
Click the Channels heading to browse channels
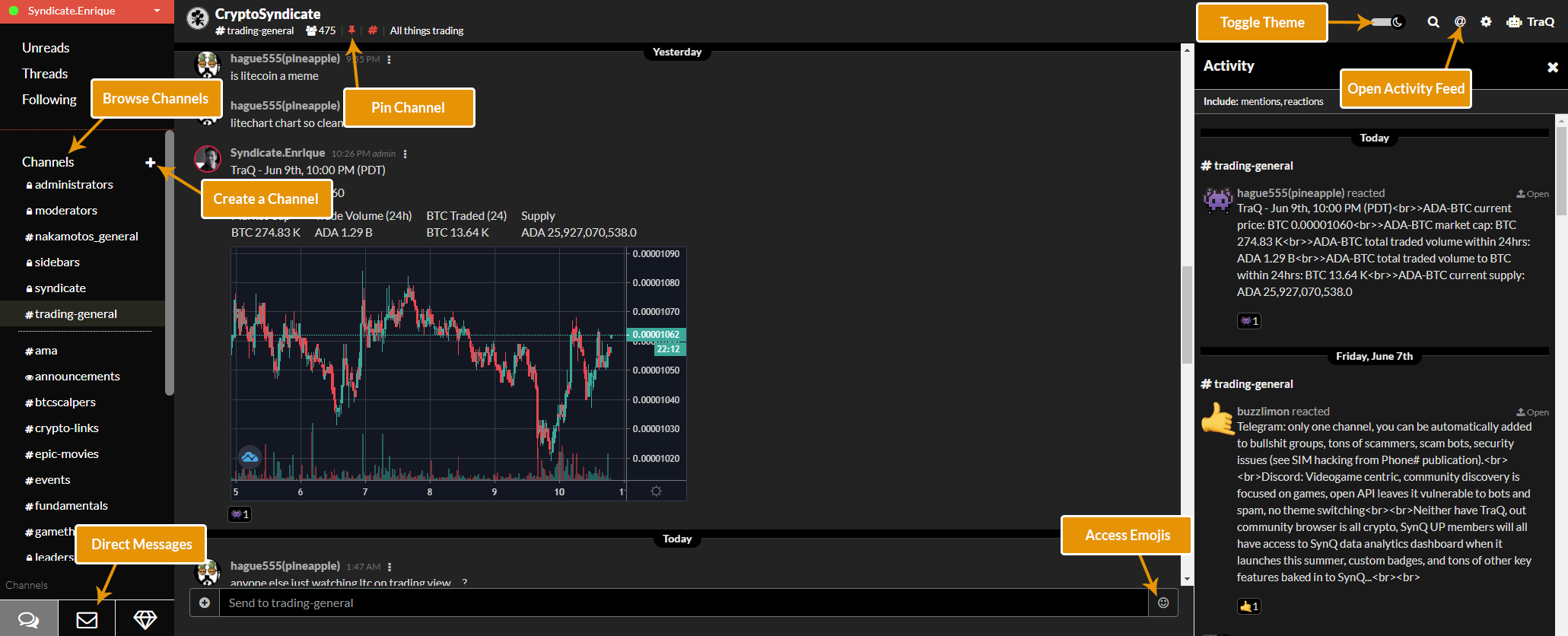(x=48, y=162)
